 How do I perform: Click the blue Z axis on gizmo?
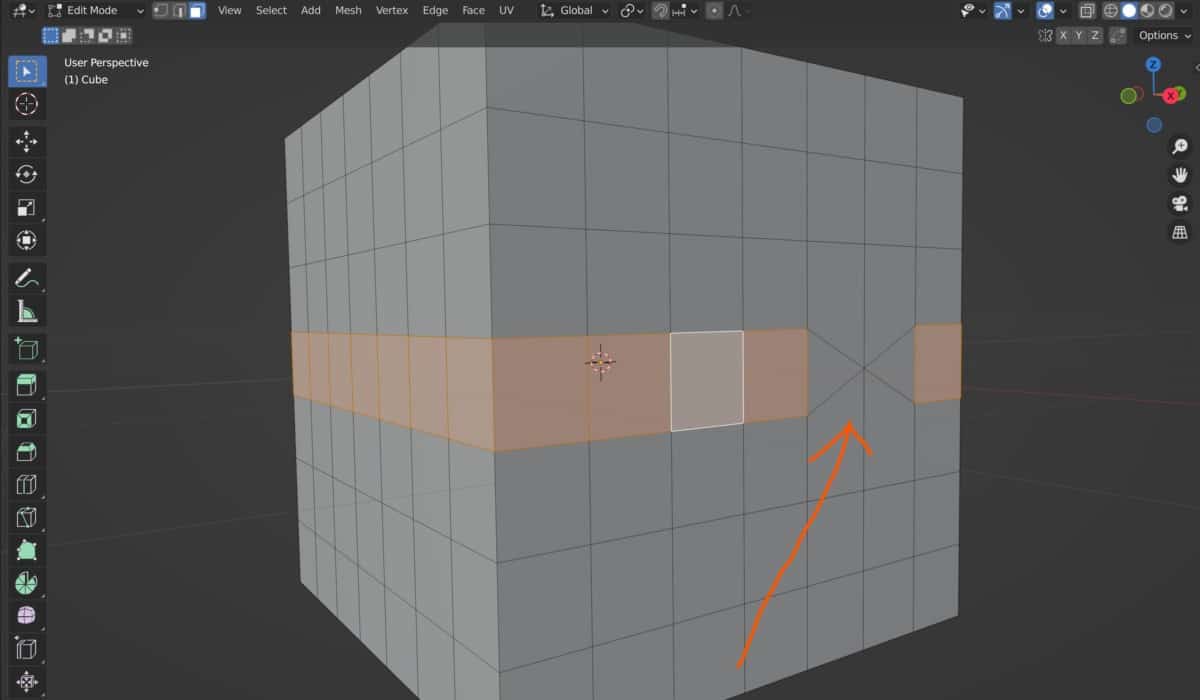pos(1153,64)
